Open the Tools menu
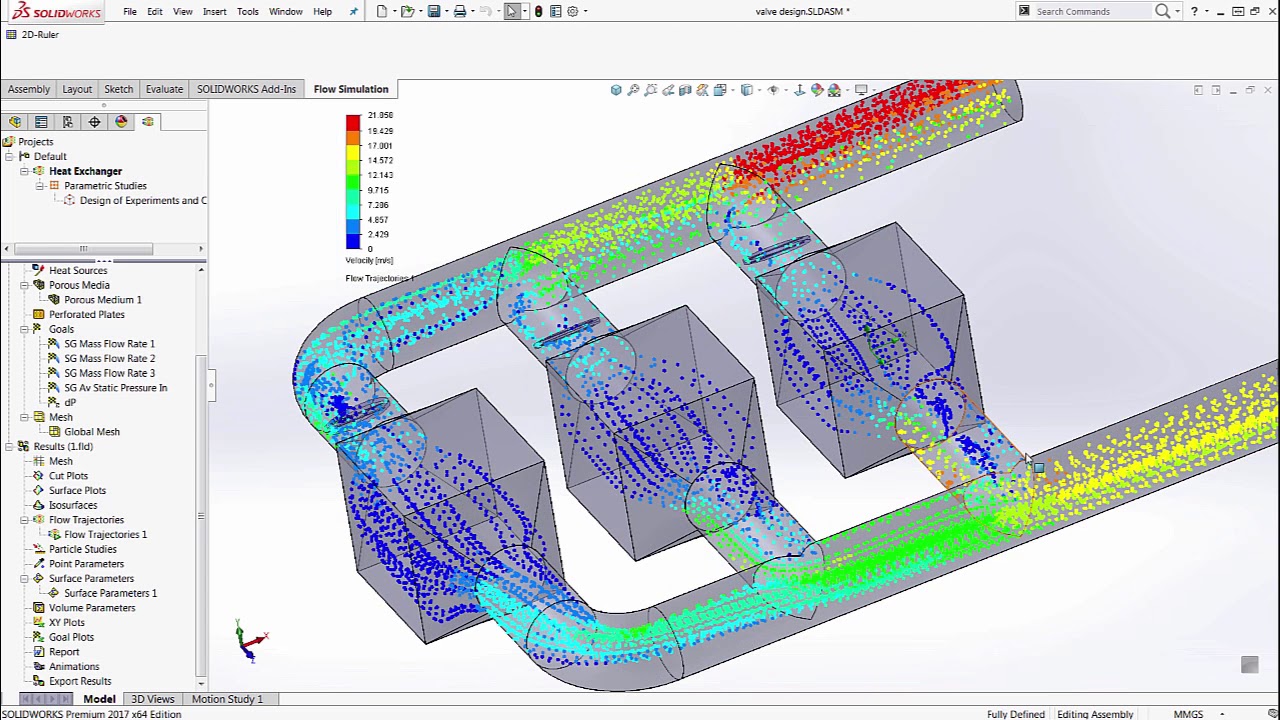Screen dimensions: 1280x720 pos(247,11)
